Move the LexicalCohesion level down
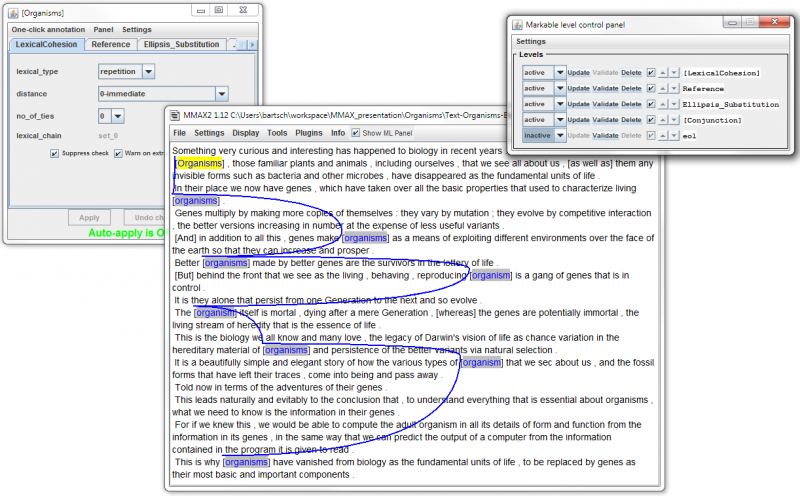This screenshot has height=496, width=800. [x=674, y=72]
